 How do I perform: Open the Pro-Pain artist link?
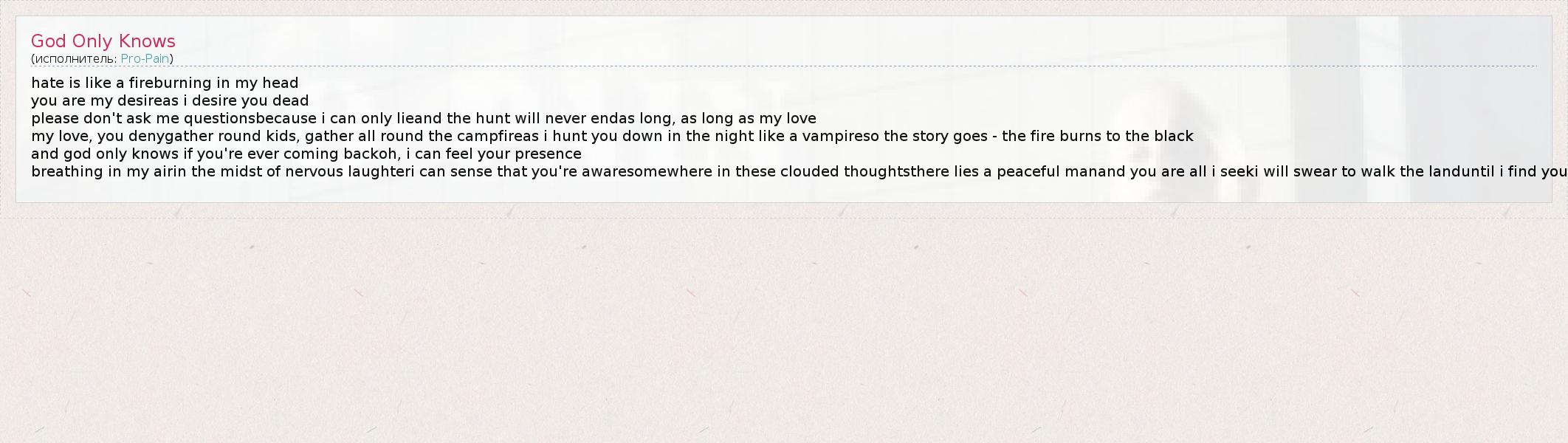tap(145, 59)
